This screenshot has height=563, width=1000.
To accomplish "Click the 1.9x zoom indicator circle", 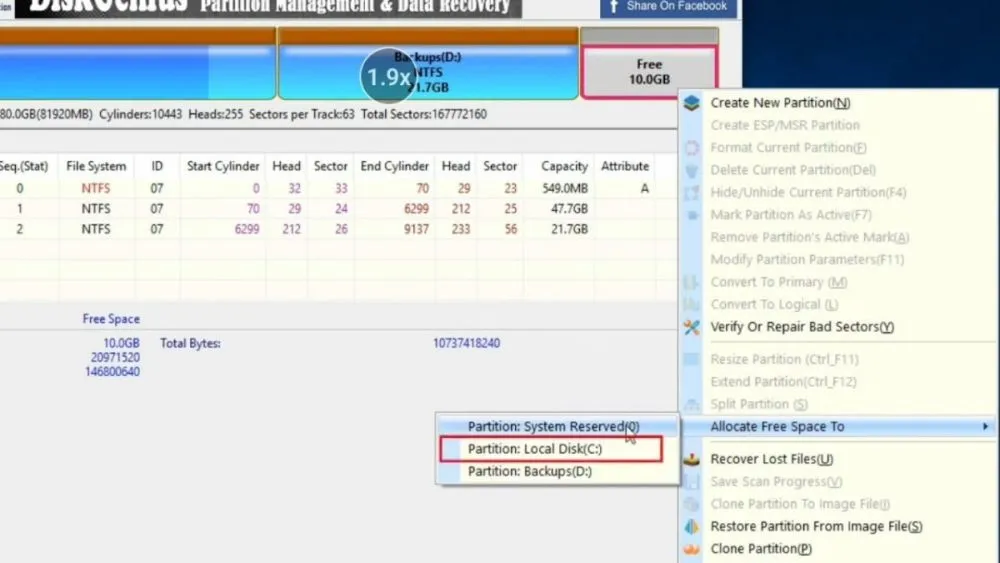I will pyautogui.click(x=387, y=77).
